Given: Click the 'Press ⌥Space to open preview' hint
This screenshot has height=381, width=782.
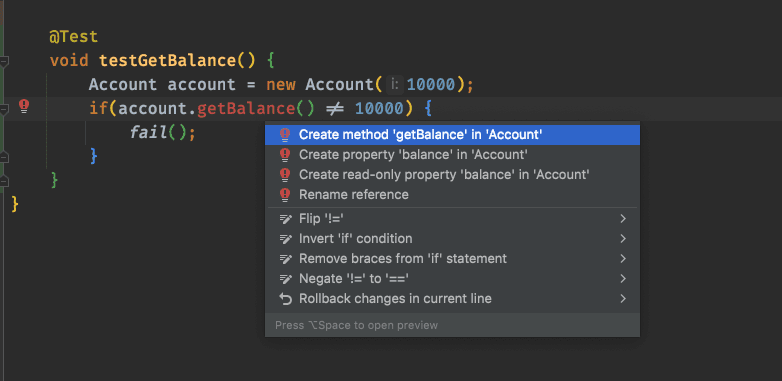Looking at the screenshot, I should click(356, 325).
